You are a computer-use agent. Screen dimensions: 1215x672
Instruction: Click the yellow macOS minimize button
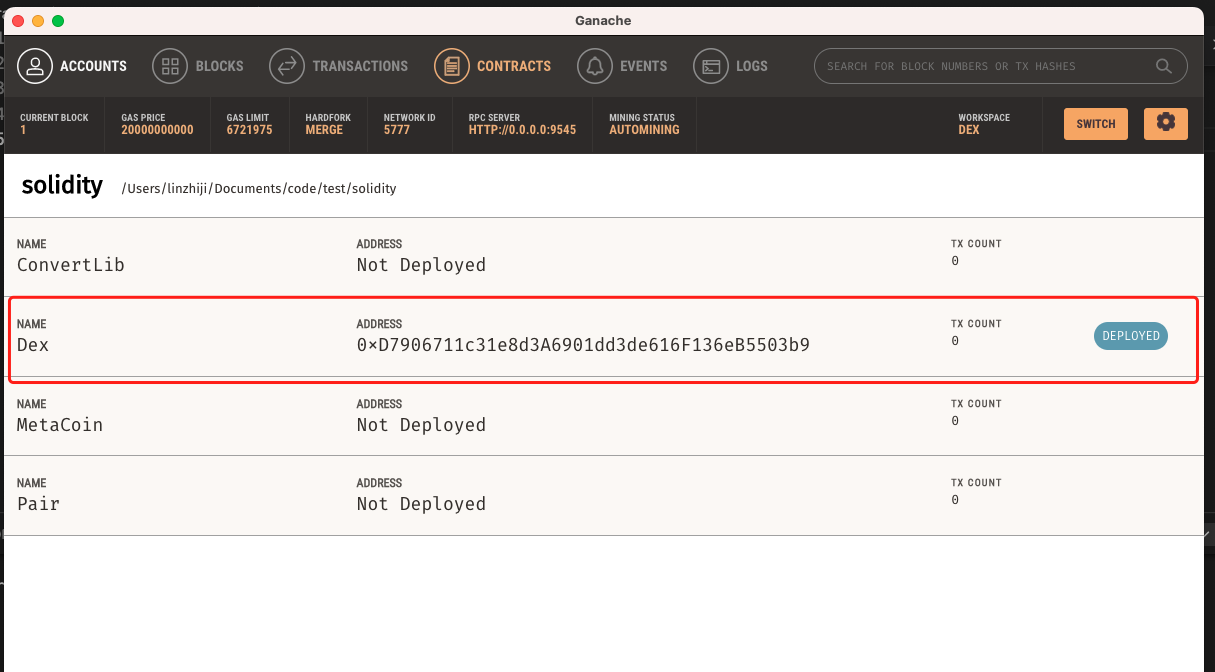pyautogui.click(x=38, y=21)
